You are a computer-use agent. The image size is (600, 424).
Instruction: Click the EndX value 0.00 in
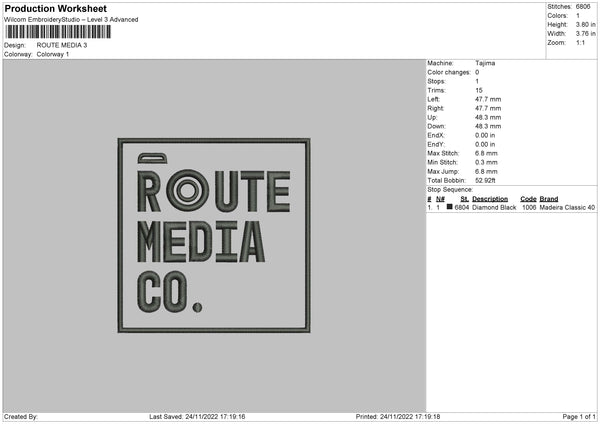pyautogui.click(x=485, y=135)
